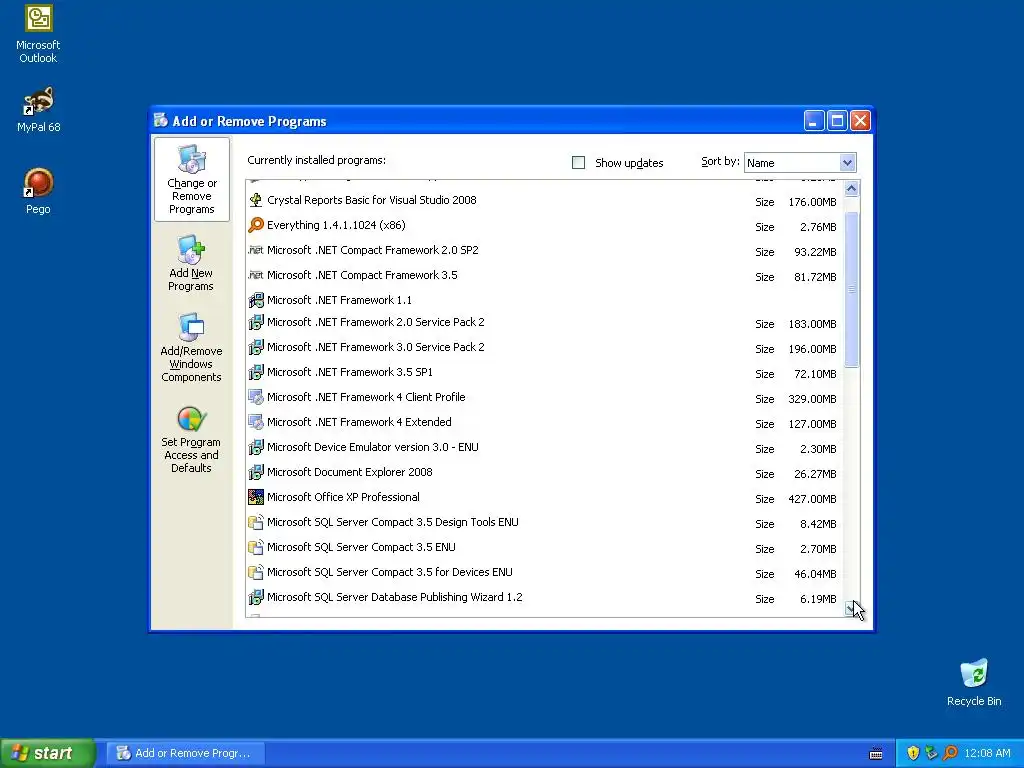Image resolution: width=1024 pixels, height=768 pixels.
Task: Click the .NET Framework 4 Extended icon
Action: [x=256, y=422]
